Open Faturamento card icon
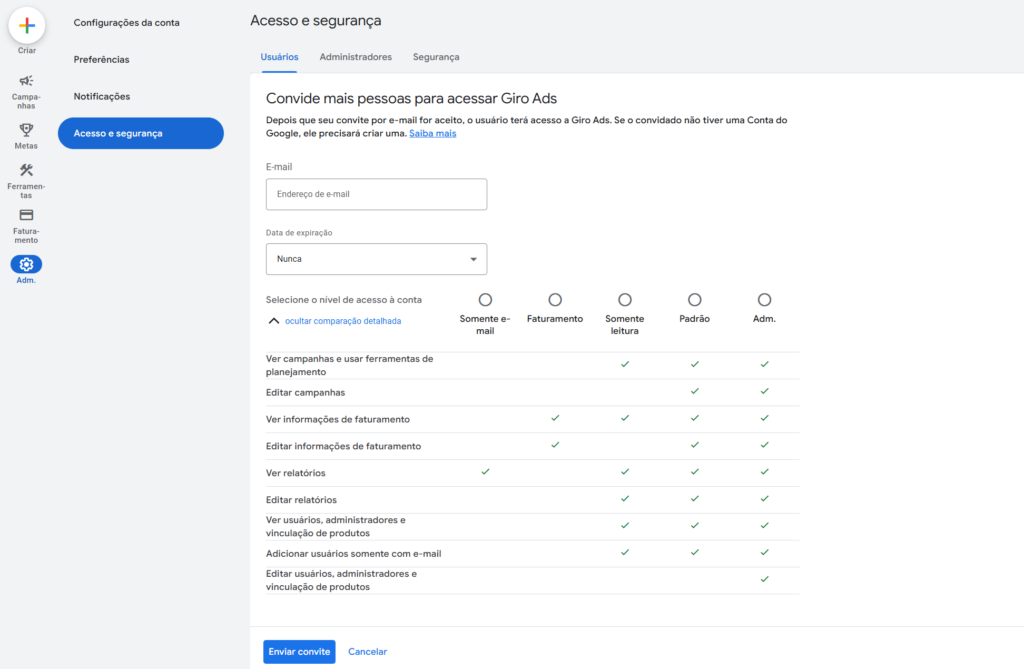The width and height of the screenshot is (1024, 669). [x=26, y=215]
